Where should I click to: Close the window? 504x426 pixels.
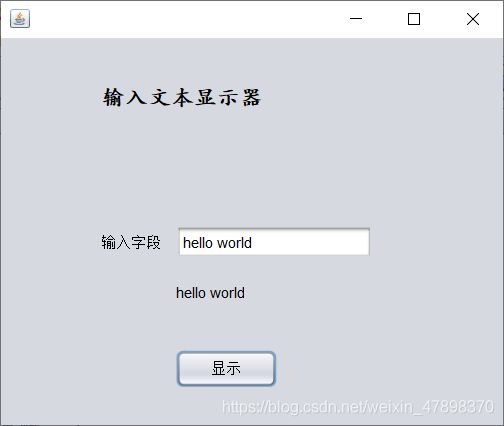tap(473, 19)
